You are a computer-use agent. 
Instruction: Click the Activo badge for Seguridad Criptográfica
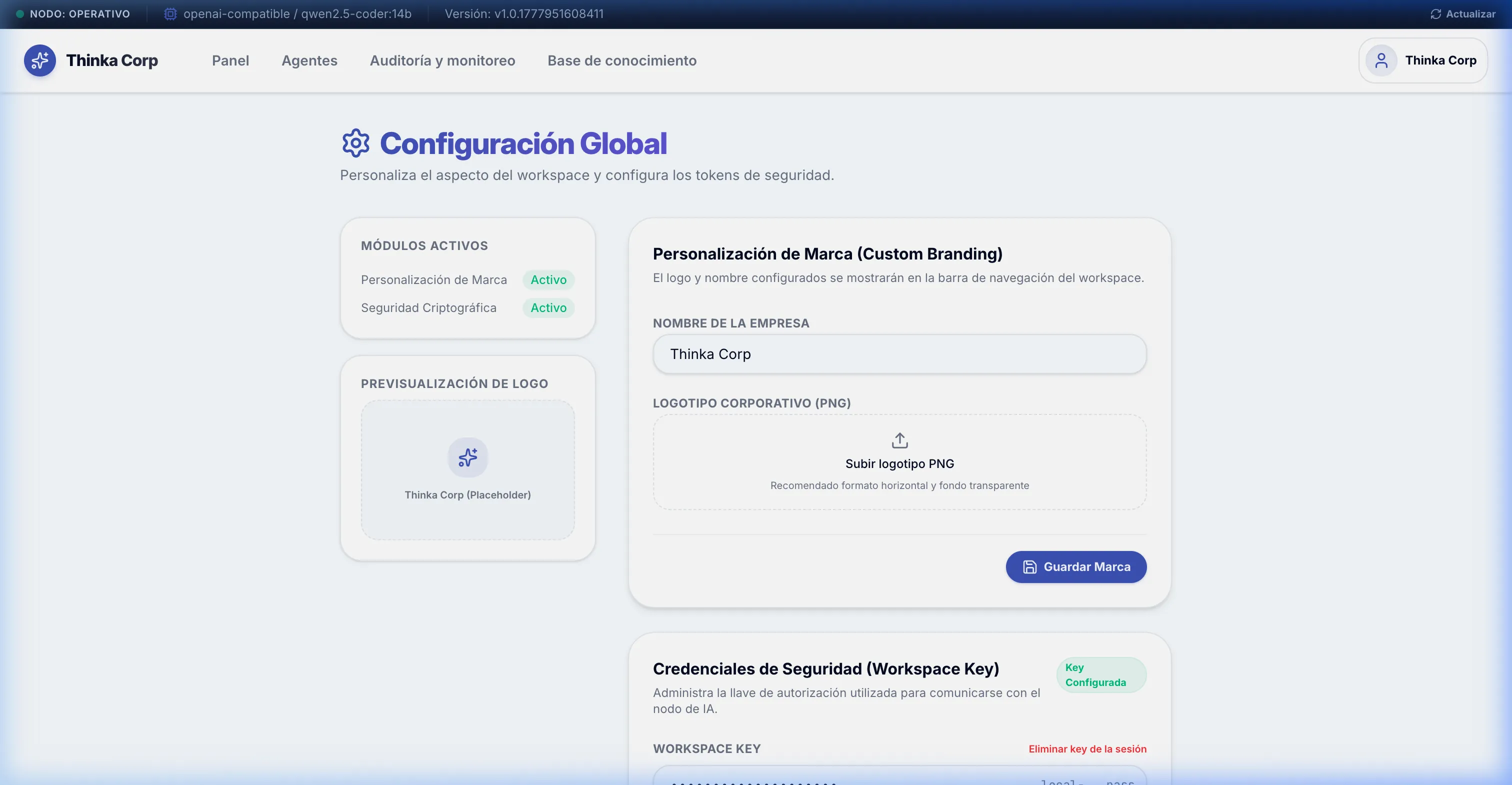tap(548, 308)
